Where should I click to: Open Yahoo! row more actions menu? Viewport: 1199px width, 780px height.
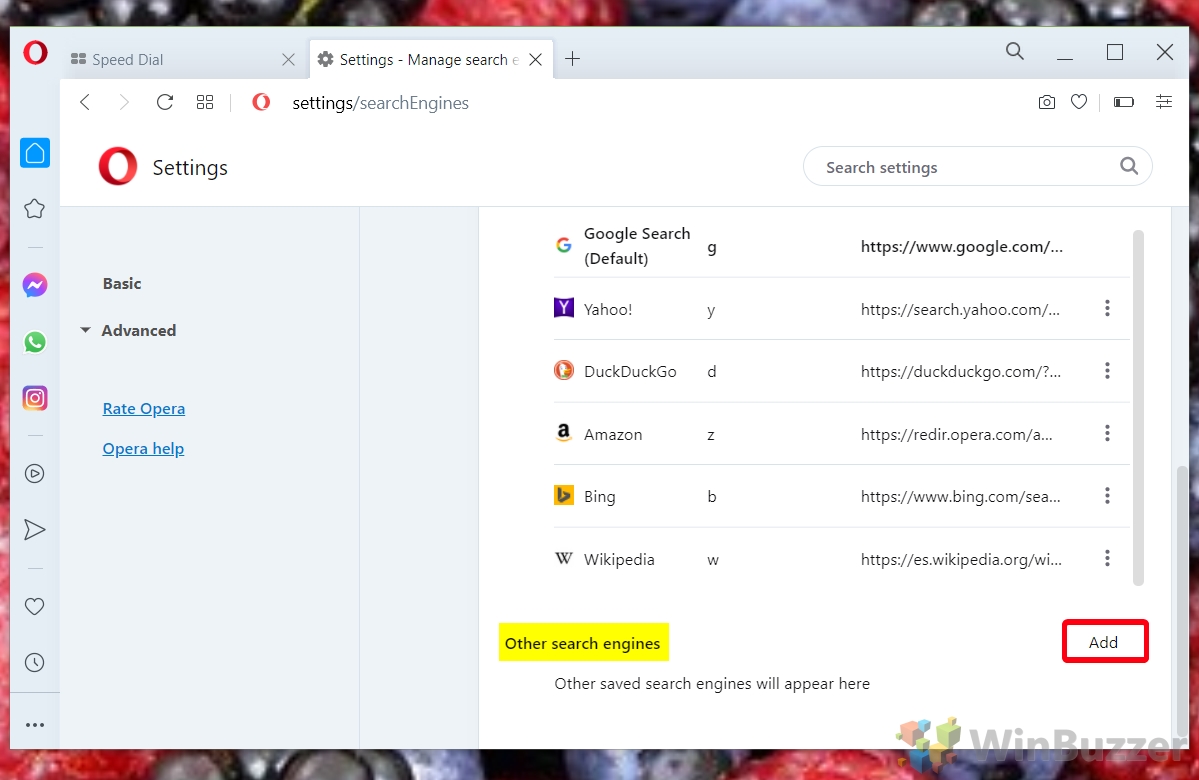pyautogui.click(x=1107, y=308)
